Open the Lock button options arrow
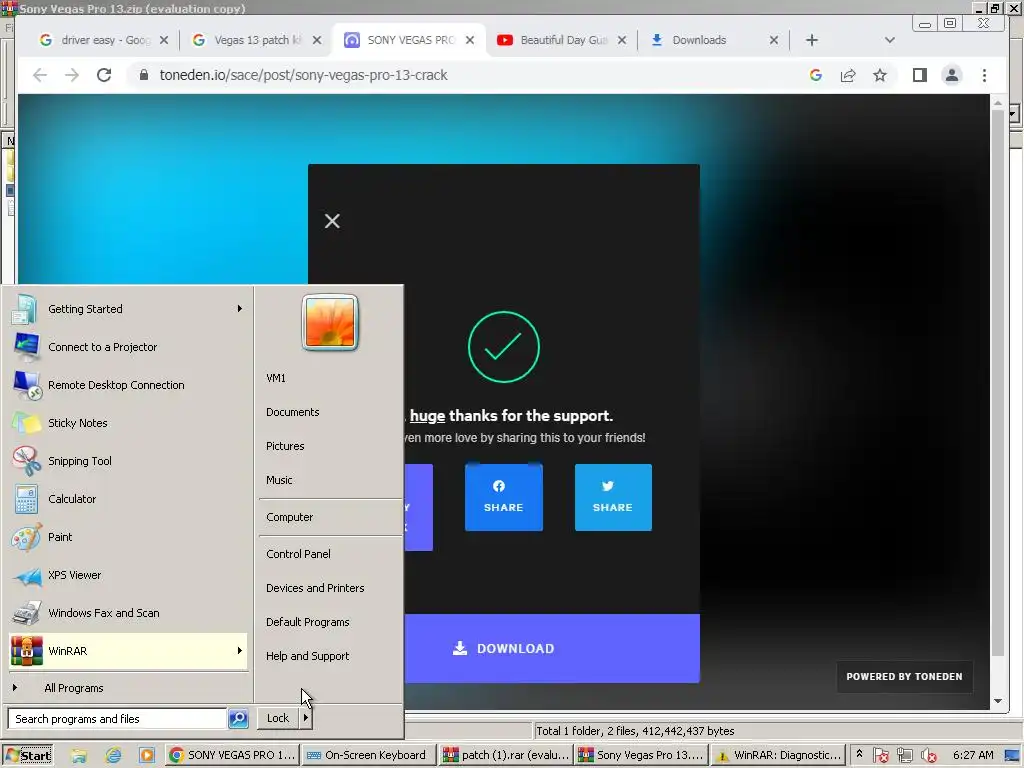 [306, 718]
